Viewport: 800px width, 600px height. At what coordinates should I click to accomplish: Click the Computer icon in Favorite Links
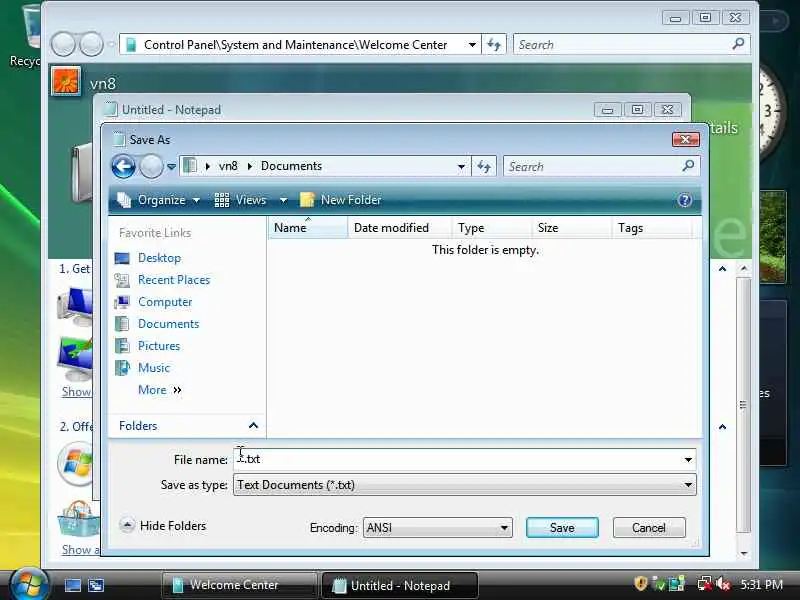(x=122, y=302)
